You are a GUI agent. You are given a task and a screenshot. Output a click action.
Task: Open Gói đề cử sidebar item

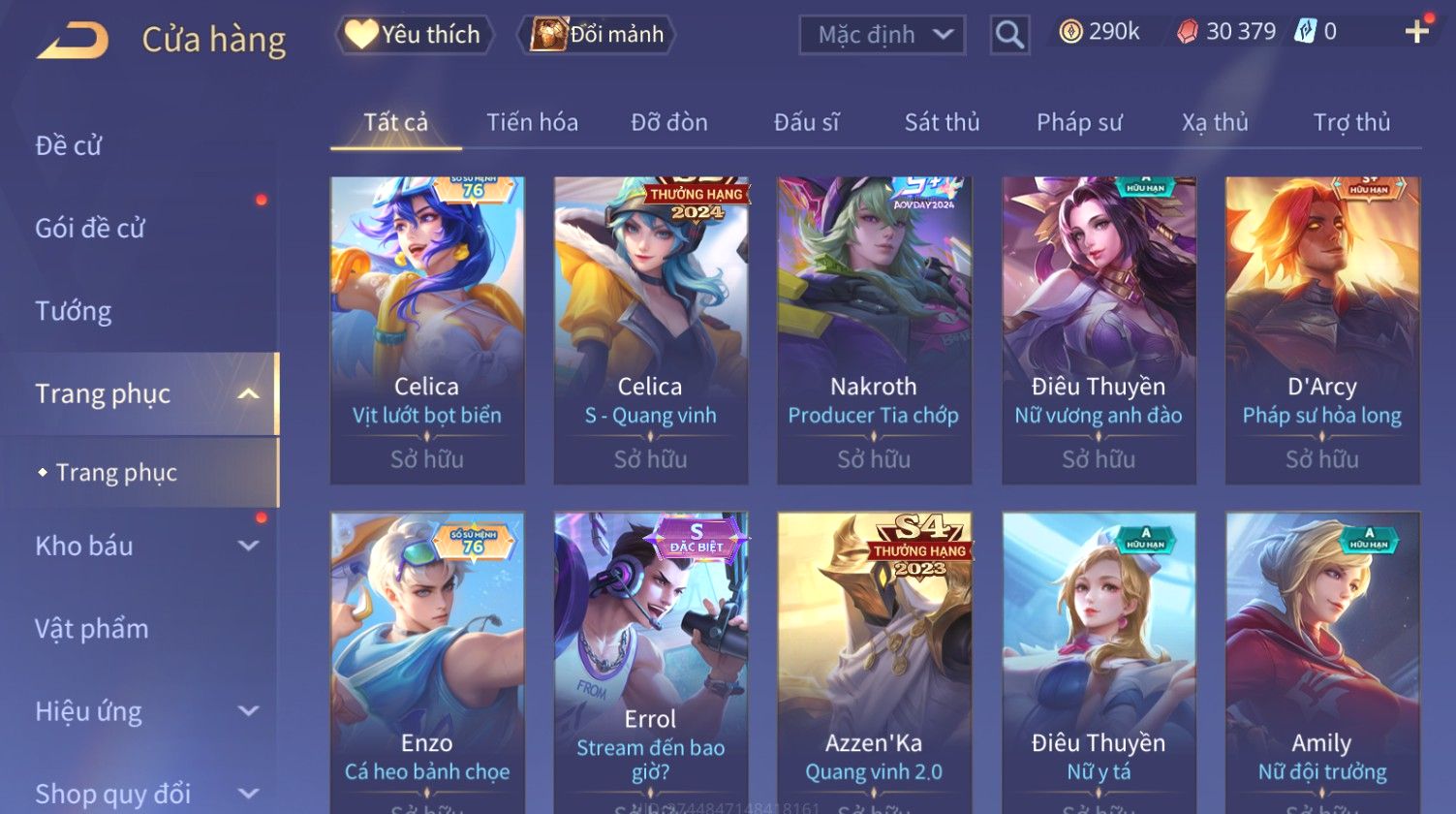[x=90, y=229]
